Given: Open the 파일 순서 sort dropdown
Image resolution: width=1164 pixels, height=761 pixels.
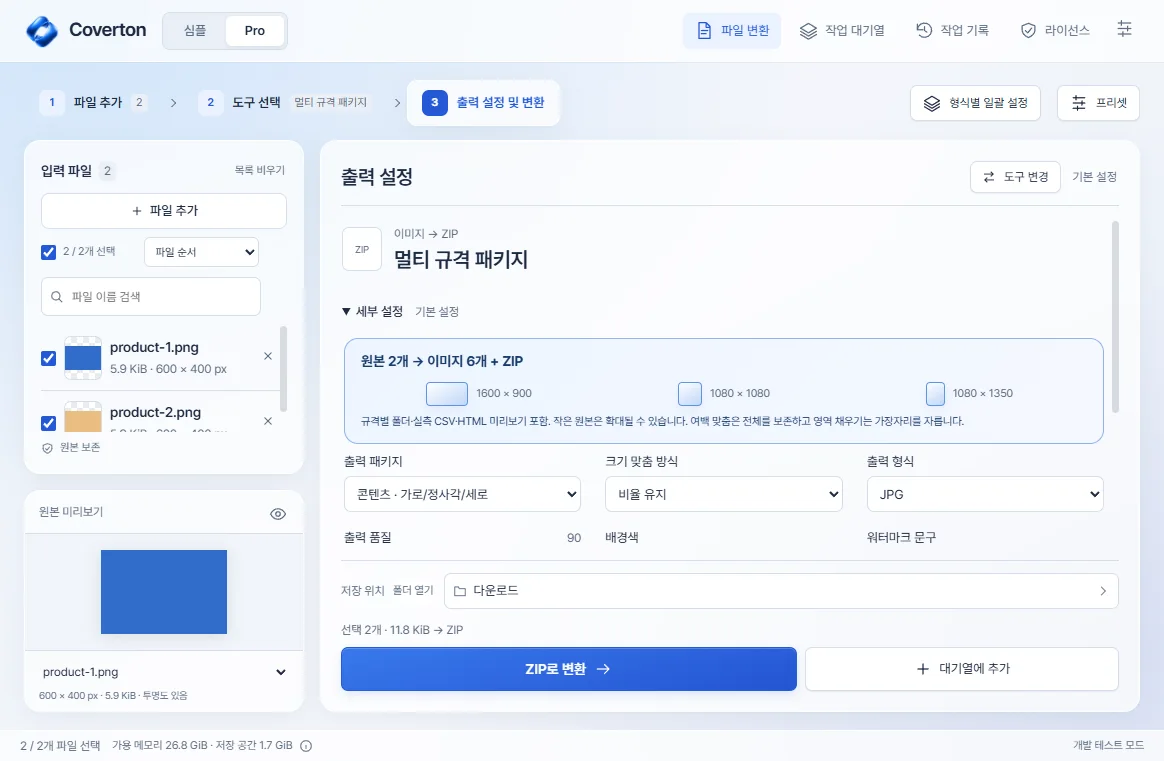Looking at the screenshot, I should 201,252.
